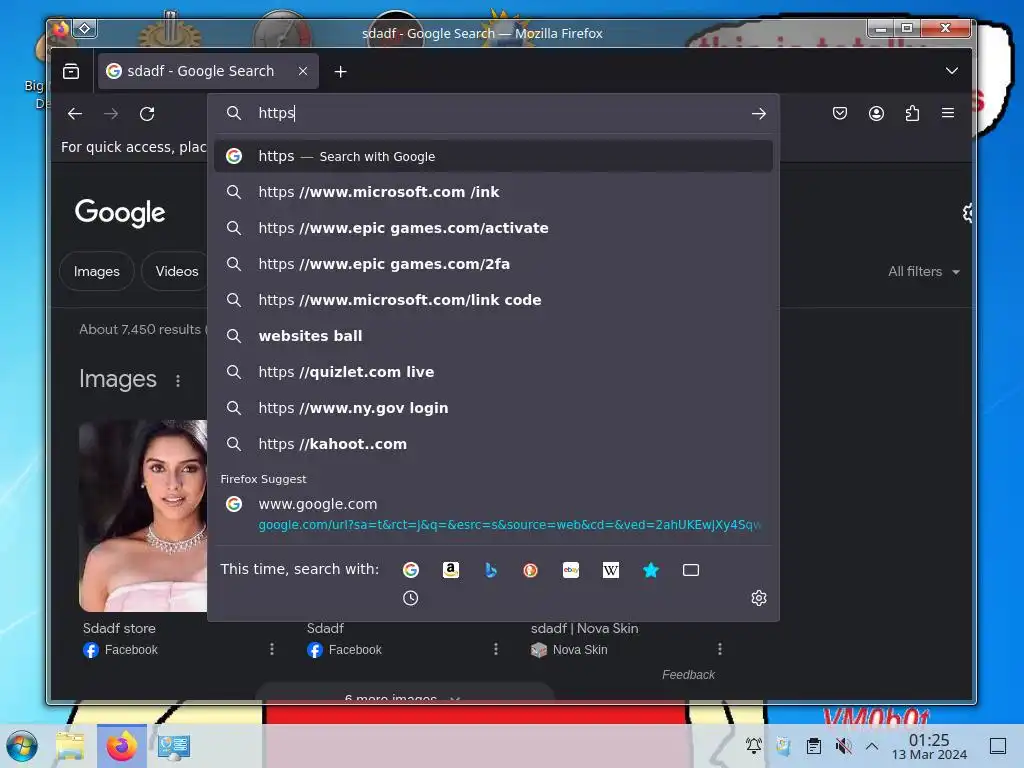
Task: Open the www.google.com Firefox Suggest entry
Action: click(493, 514)
